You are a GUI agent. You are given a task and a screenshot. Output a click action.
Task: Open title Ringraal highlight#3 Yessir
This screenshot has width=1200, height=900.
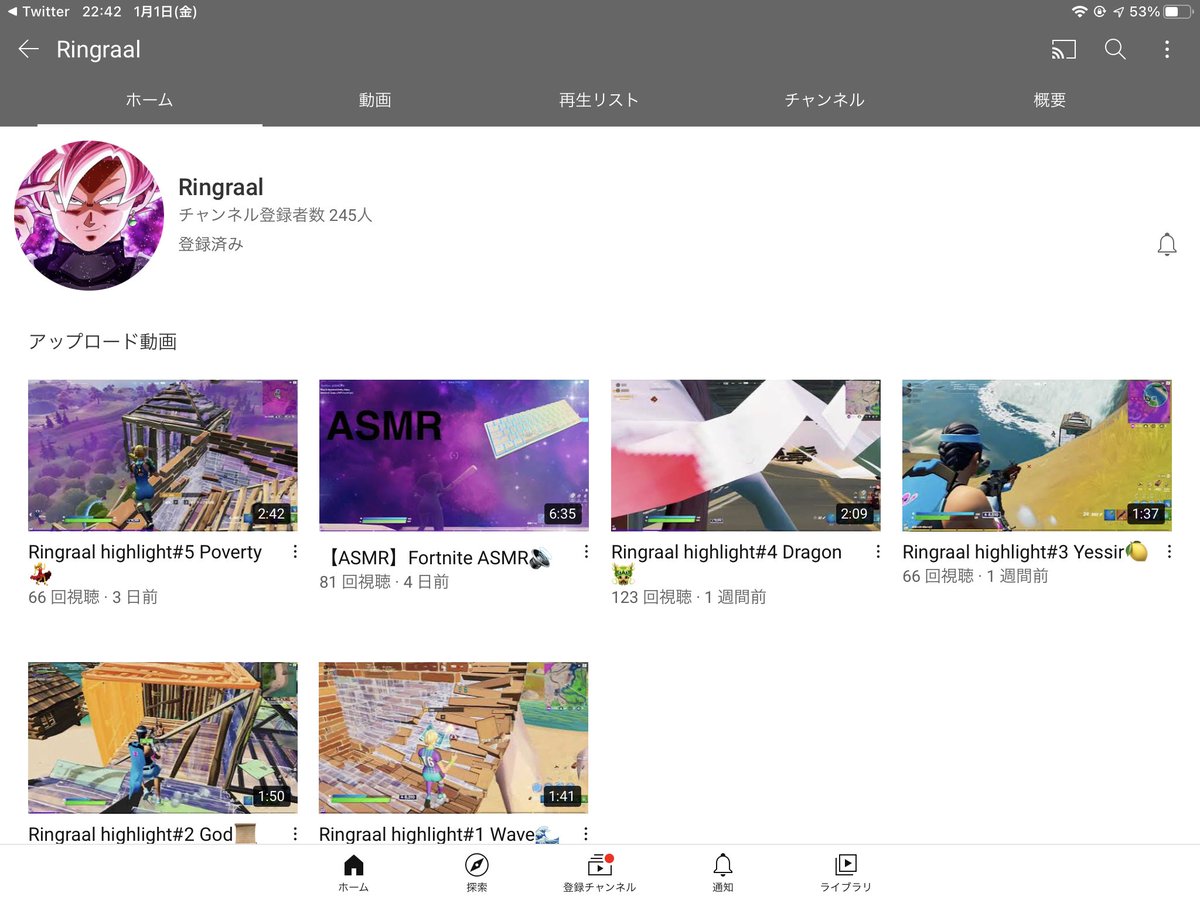tap(1025, 552)
